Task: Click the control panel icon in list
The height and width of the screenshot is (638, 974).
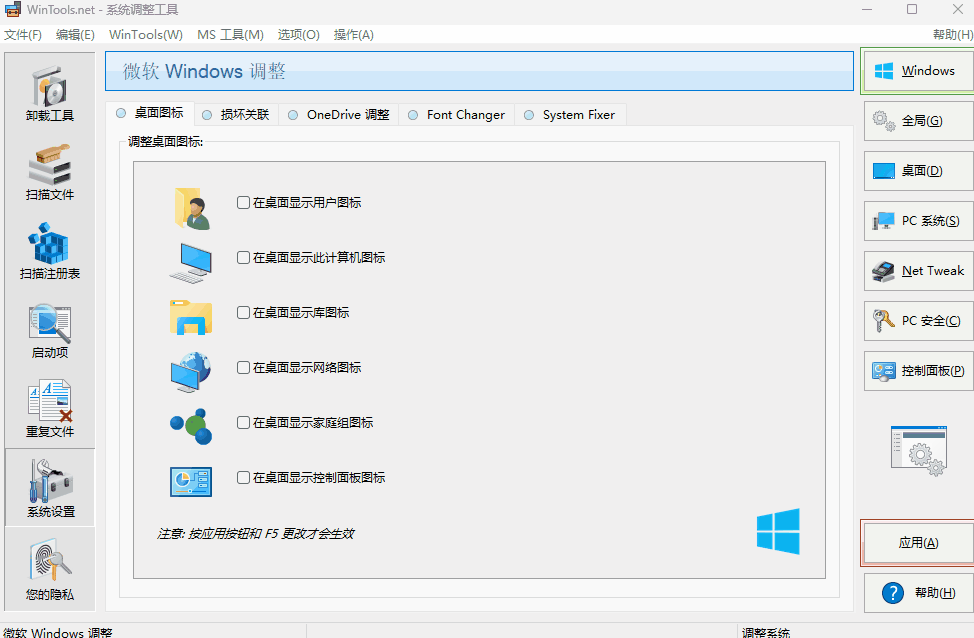Action: [191, 481]
